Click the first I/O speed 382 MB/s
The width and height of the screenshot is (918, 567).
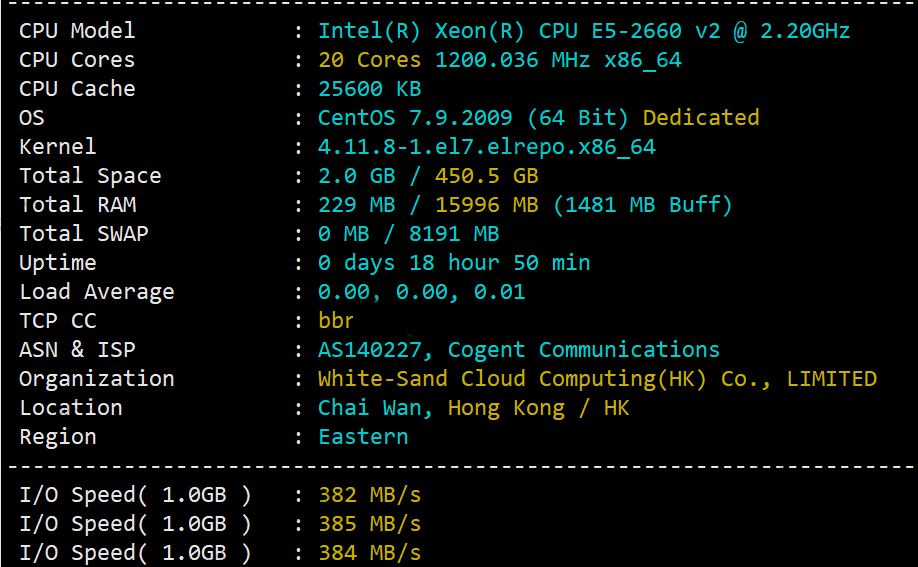pyautogui.click(x=369, y=495)
